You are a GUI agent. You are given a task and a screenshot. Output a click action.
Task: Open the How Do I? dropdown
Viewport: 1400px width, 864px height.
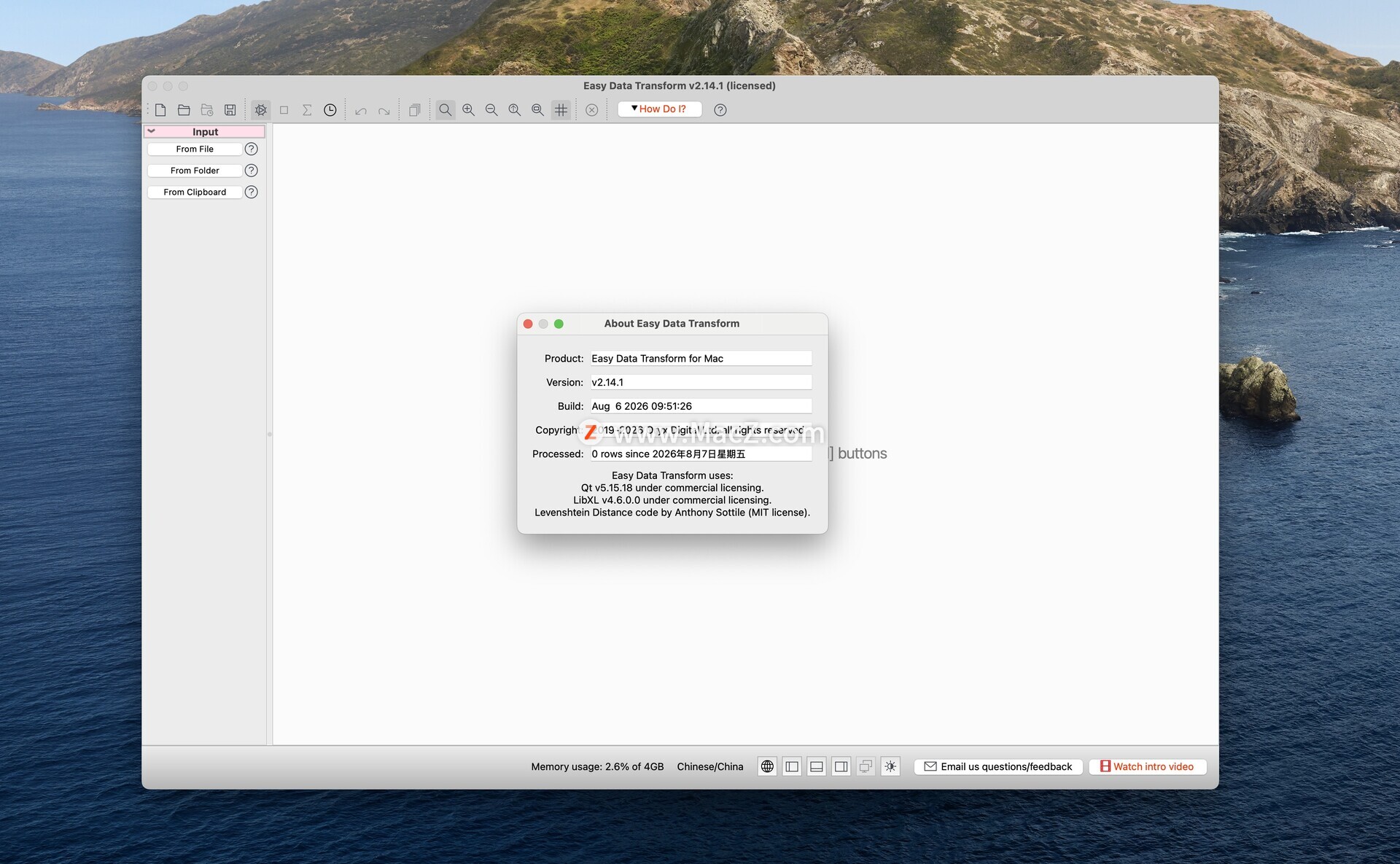click(659, 109)
